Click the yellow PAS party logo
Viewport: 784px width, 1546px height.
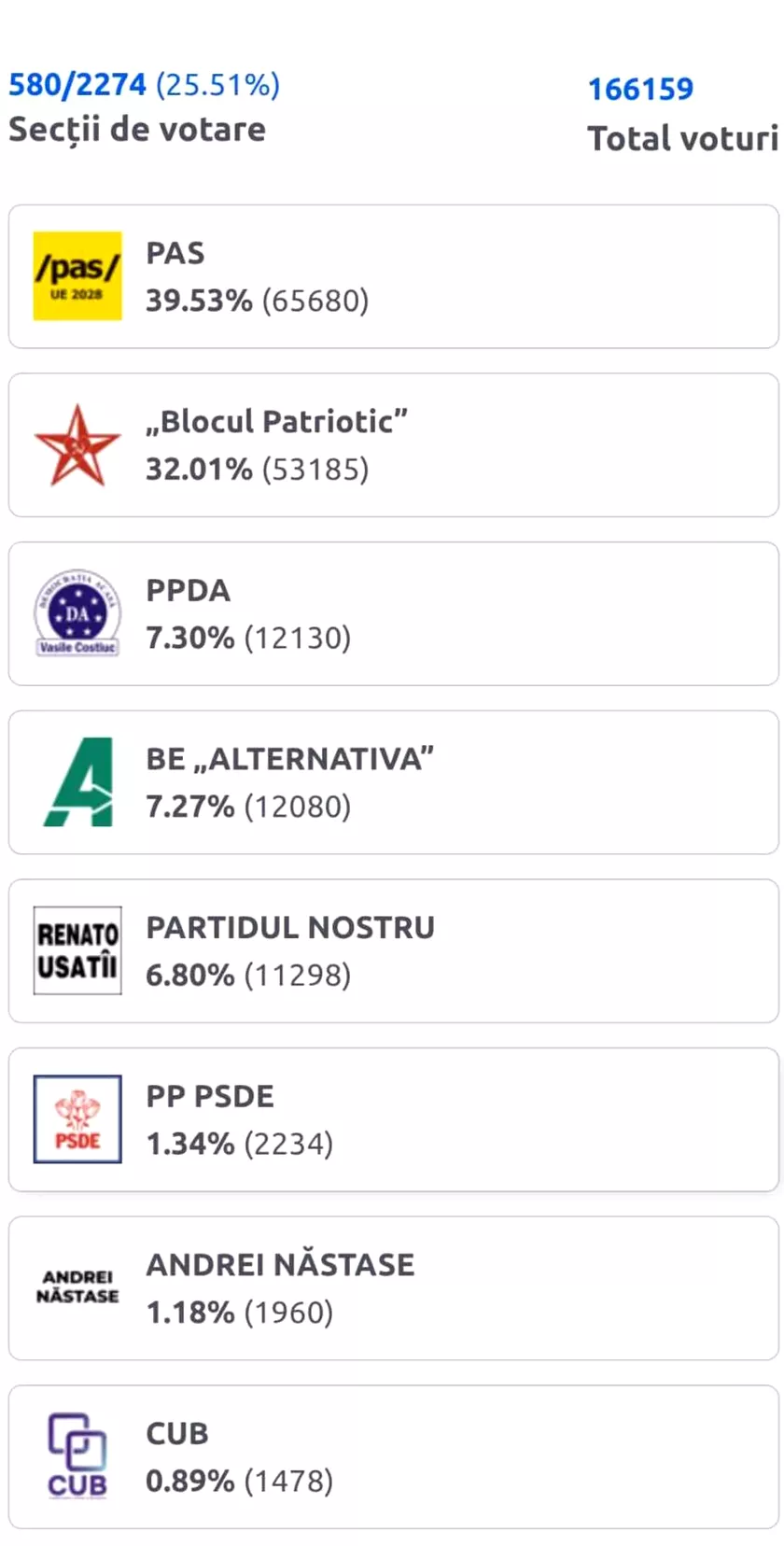[77, 276]
